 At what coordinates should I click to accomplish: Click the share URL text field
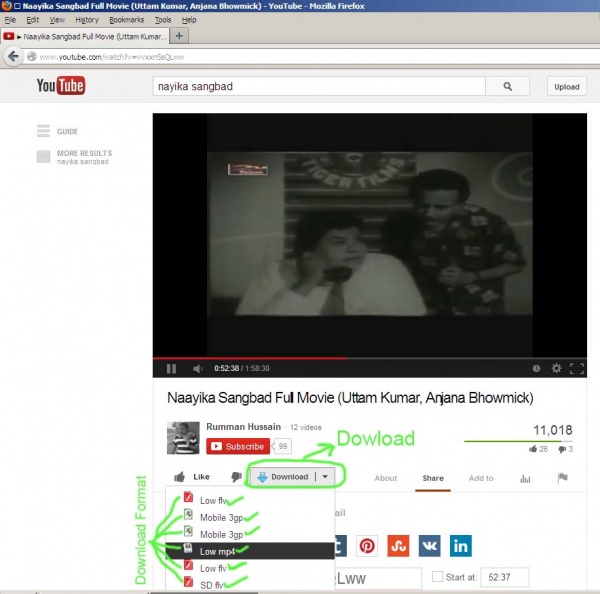(x=378, y=579)
